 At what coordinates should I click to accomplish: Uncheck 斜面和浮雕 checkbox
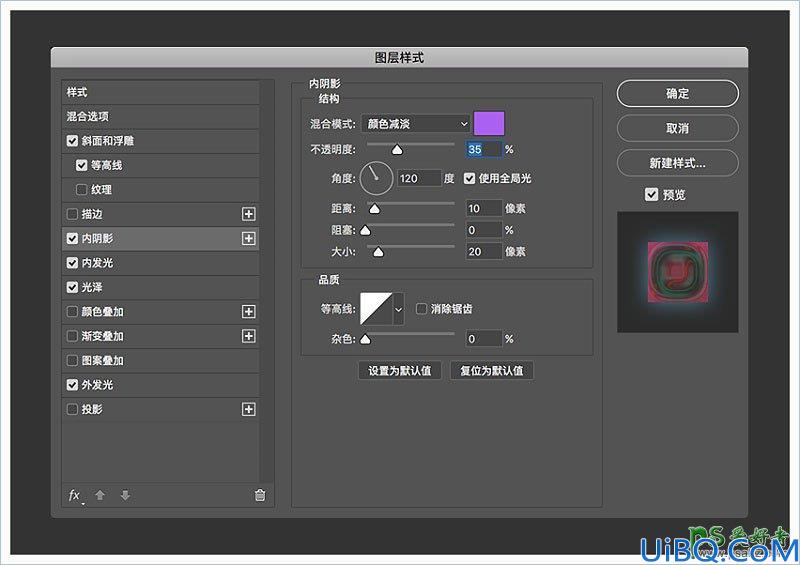pos(72,141)
